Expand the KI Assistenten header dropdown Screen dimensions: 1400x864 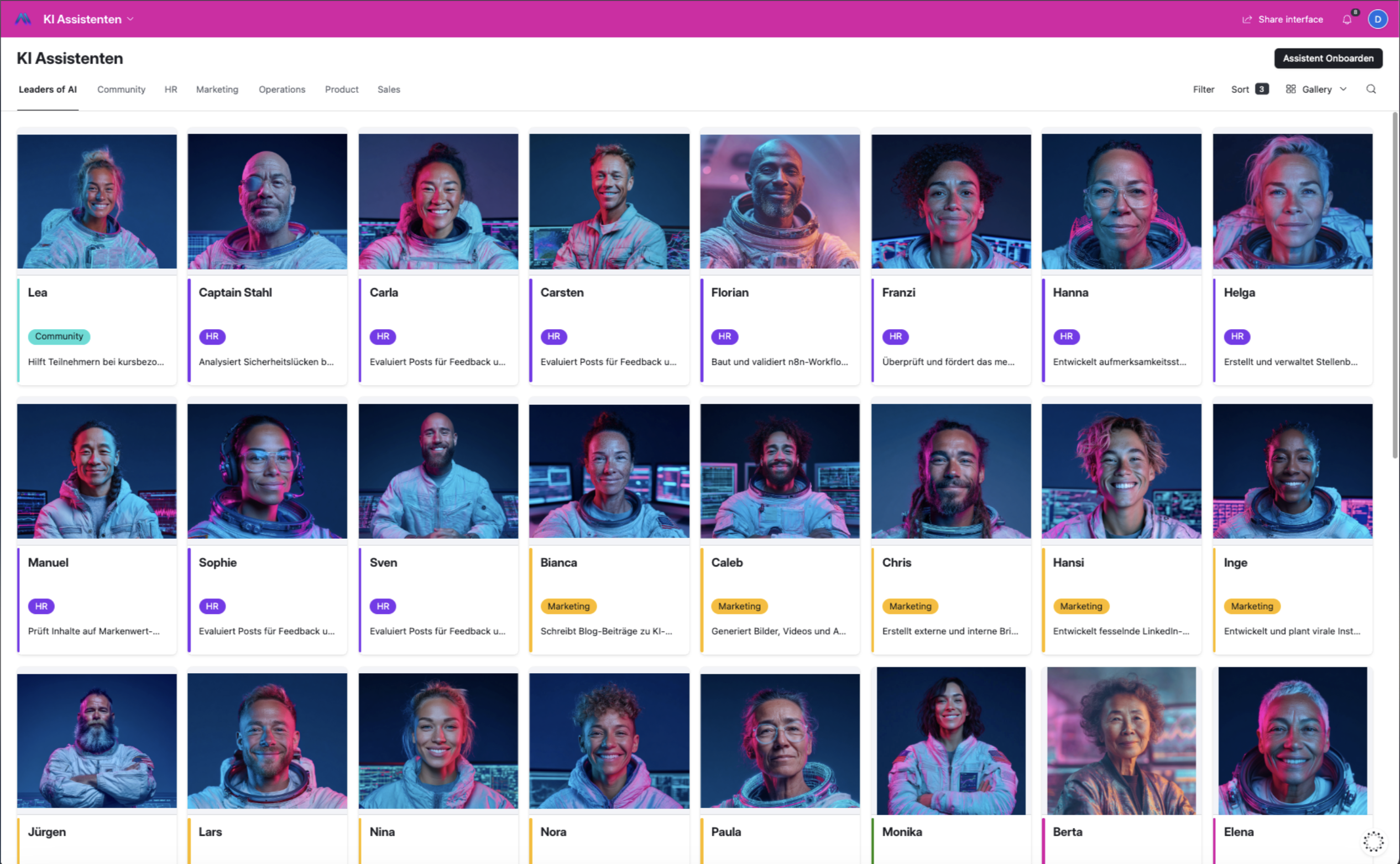pos(130,19)
